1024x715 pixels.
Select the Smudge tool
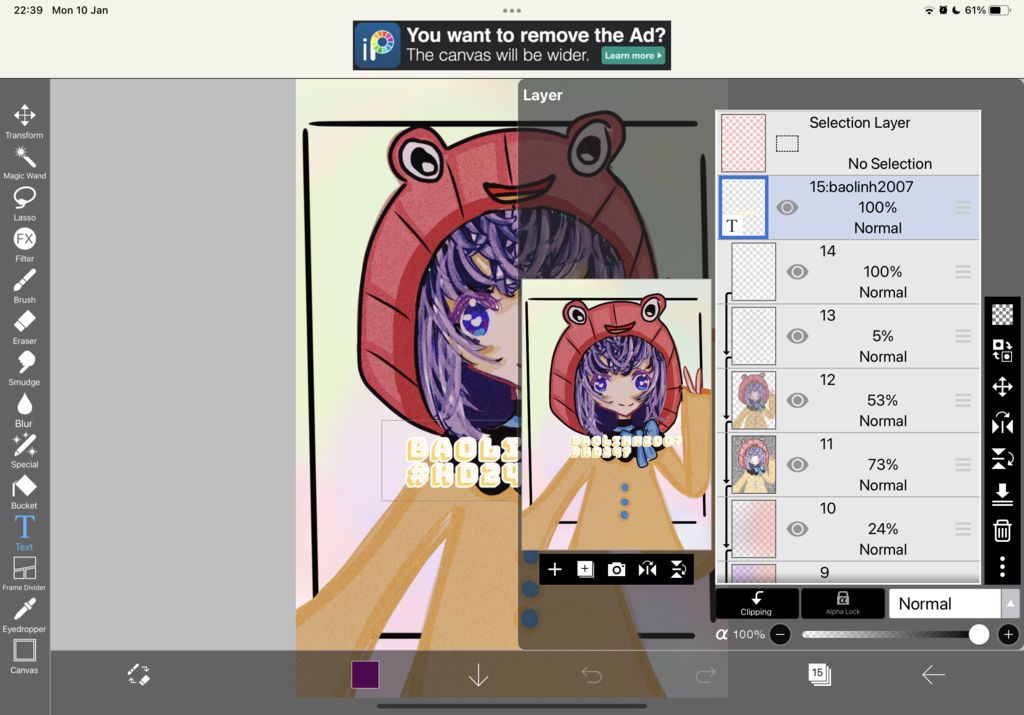pyautogui.click(x=24, y=368)
